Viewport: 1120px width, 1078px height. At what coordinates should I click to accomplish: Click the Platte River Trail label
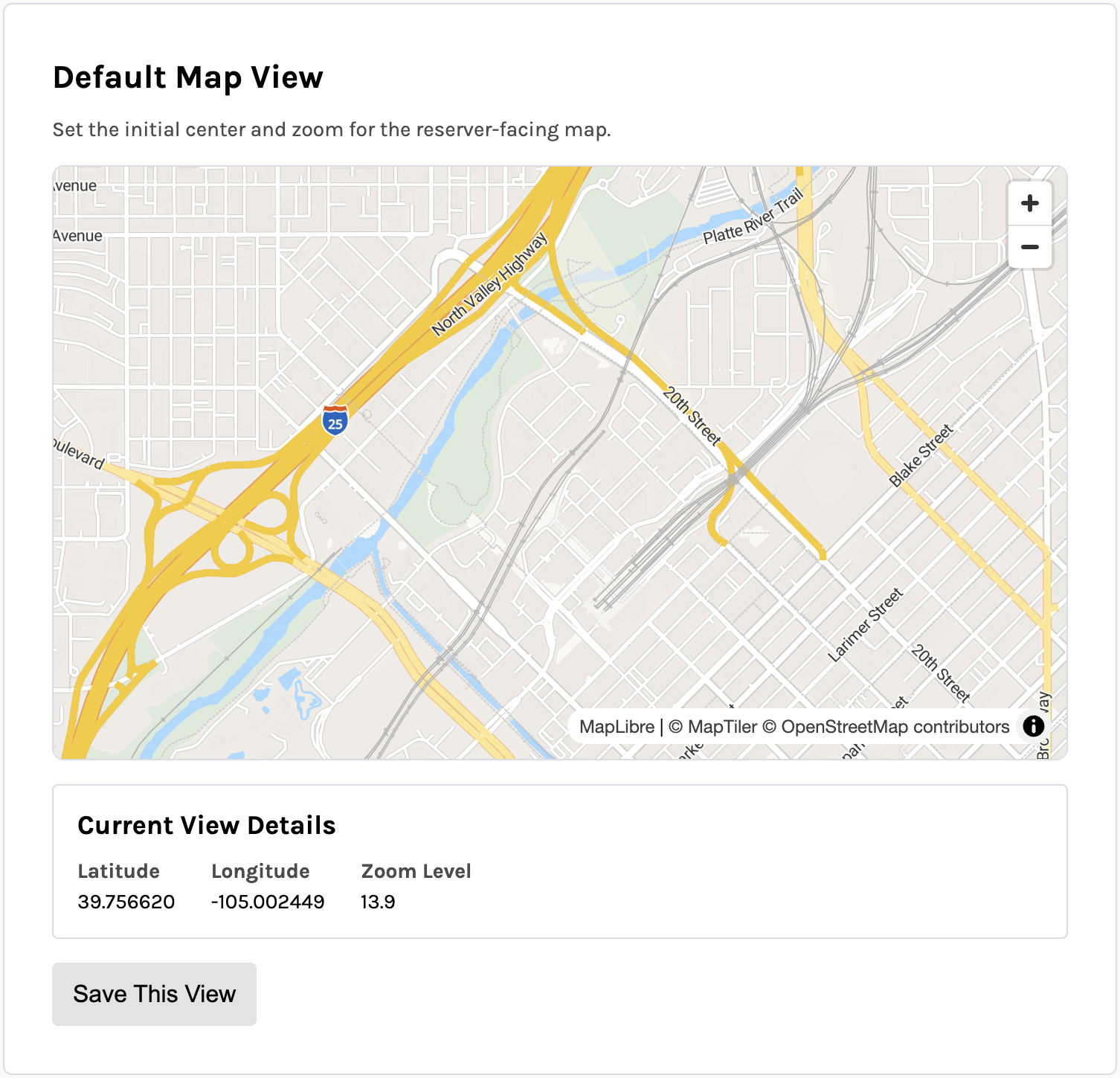(x=753, y=216)
